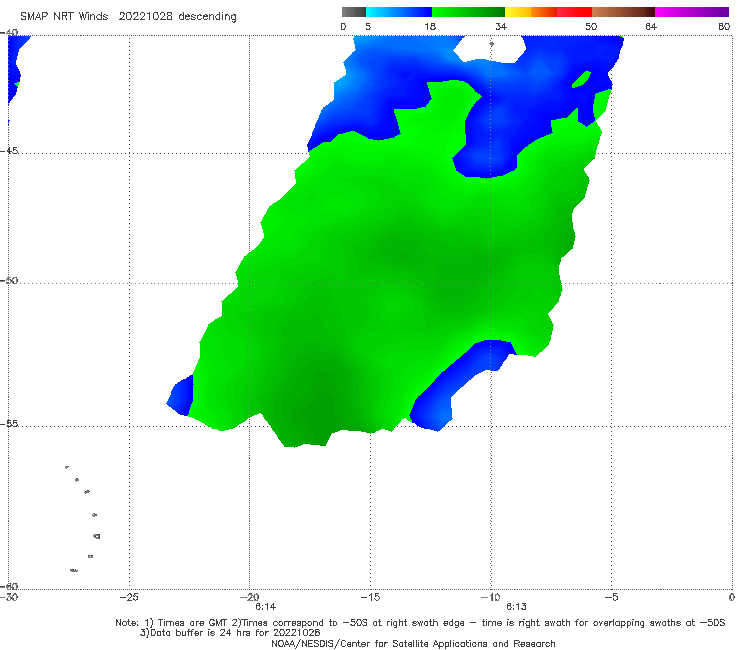Click the island chain markers in lower-left of map
This screenshot has width=740, height=650.
pos(83,518)
